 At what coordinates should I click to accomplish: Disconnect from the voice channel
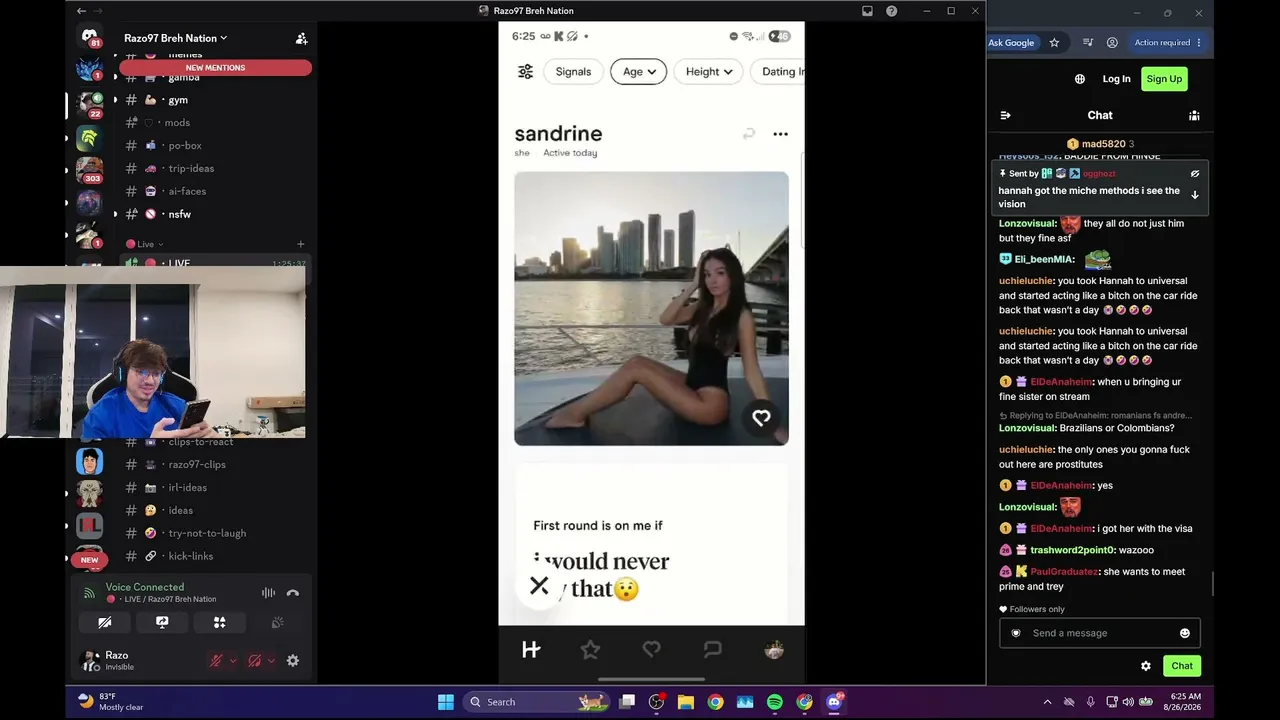(x=292, y=593)
